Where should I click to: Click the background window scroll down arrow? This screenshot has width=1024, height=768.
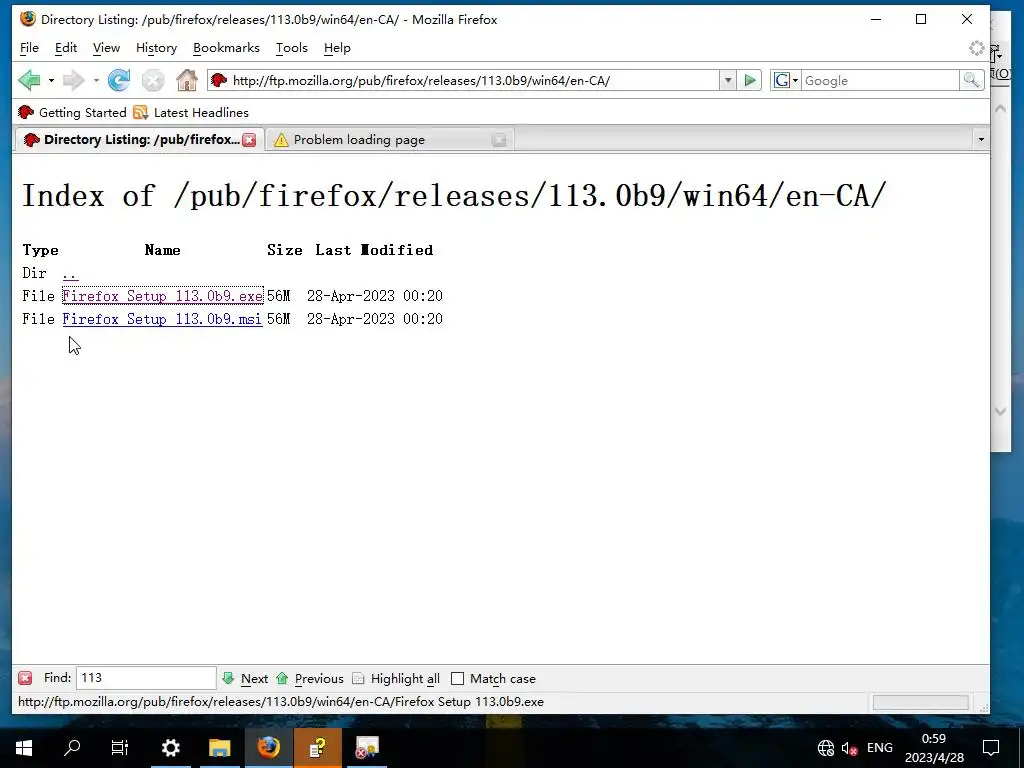[x=1000, y=411]
